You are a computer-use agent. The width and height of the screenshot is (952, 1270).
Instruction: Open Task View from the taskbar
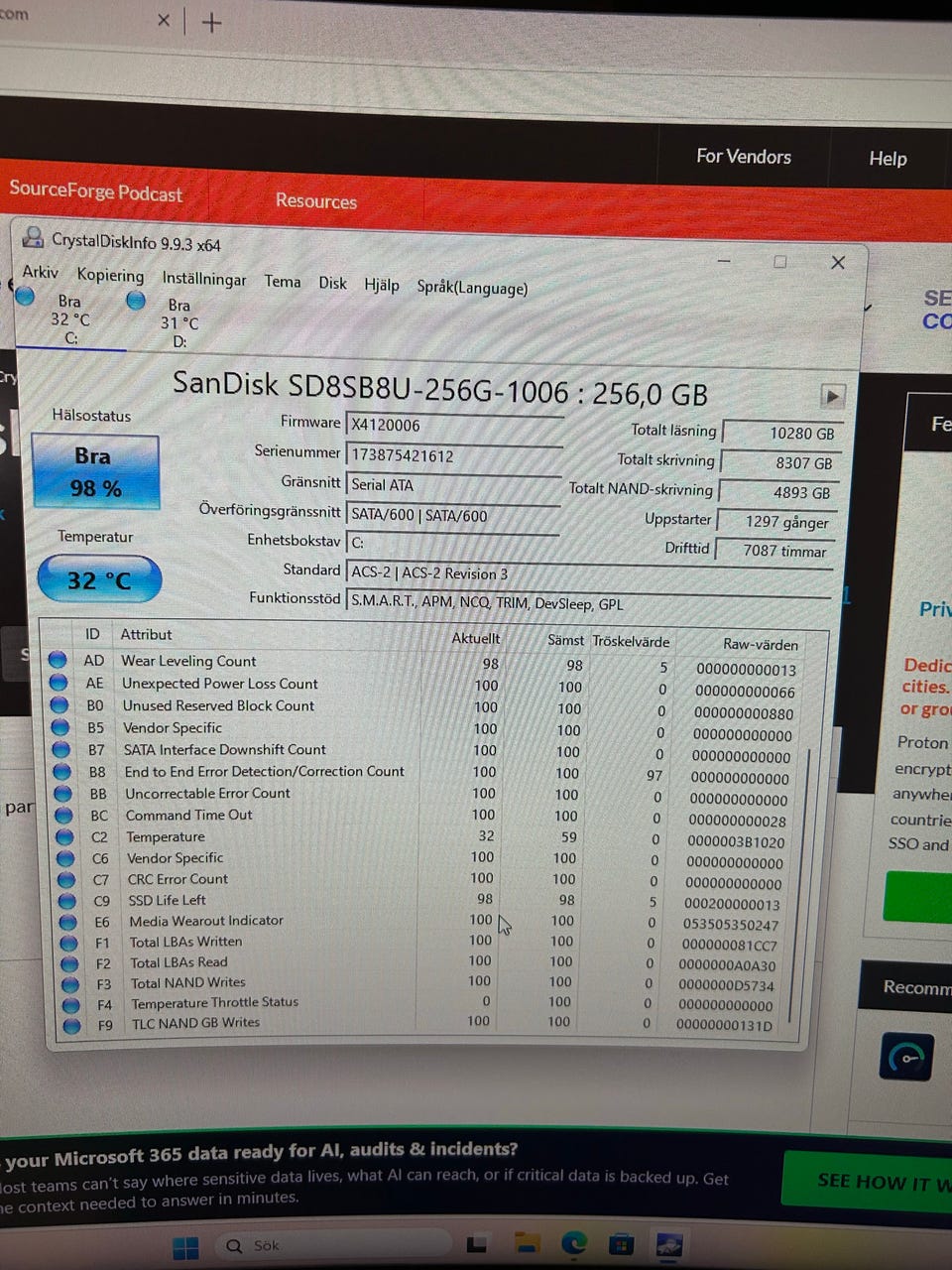[478, 1244]
